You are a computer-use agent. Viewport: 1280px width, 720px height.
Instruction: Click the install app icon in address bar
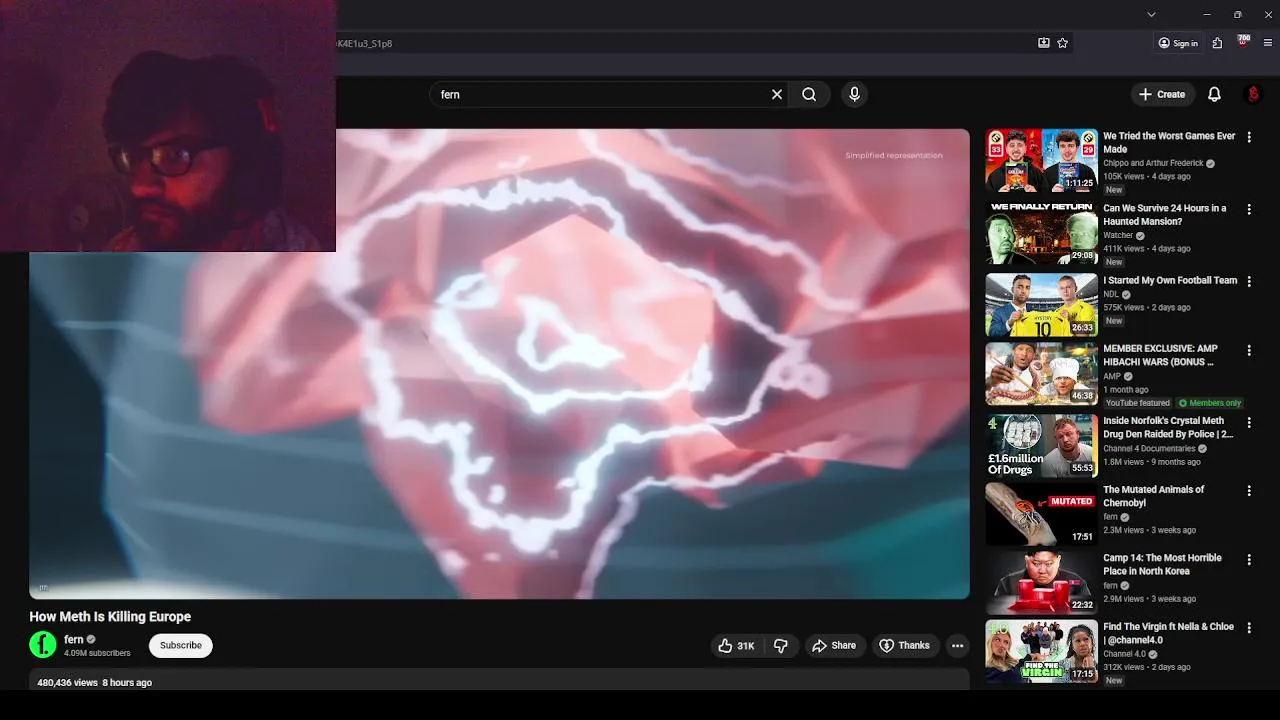pyautogui.click(x=1043, y=43)
